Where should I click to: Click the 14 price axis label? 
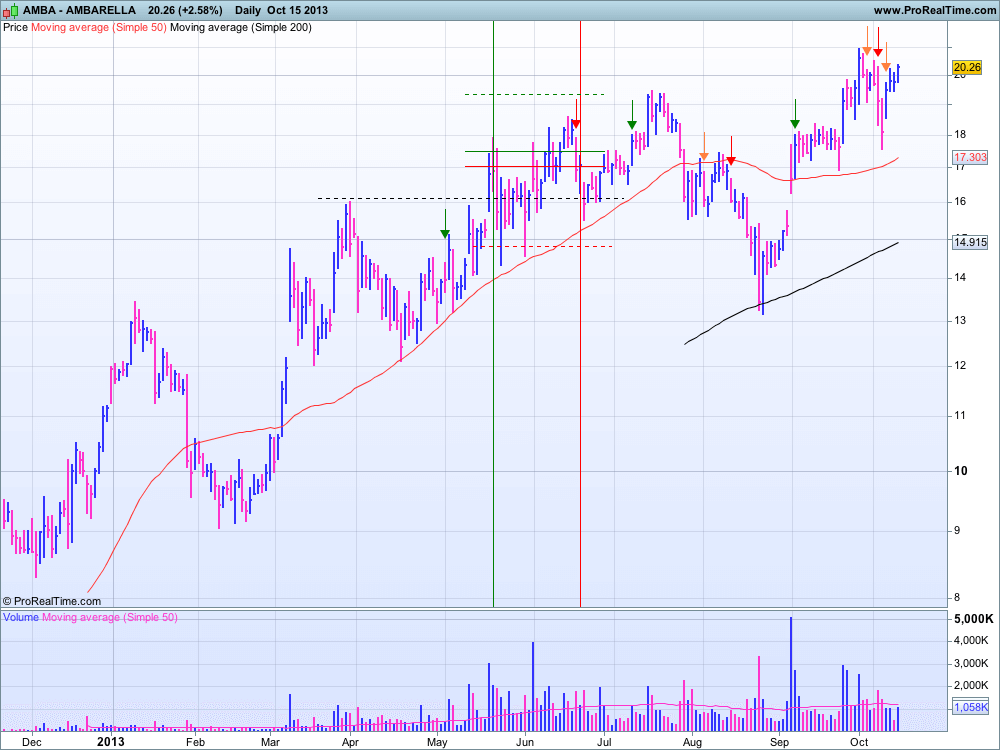tap(960, 277)
